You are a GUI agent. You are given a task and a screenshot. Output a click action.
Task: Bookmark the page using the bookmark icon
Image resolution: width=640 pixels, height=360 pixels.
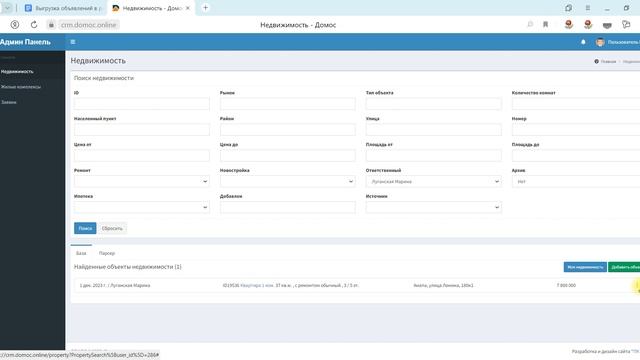pyautogui.click(x=545, y=24)
